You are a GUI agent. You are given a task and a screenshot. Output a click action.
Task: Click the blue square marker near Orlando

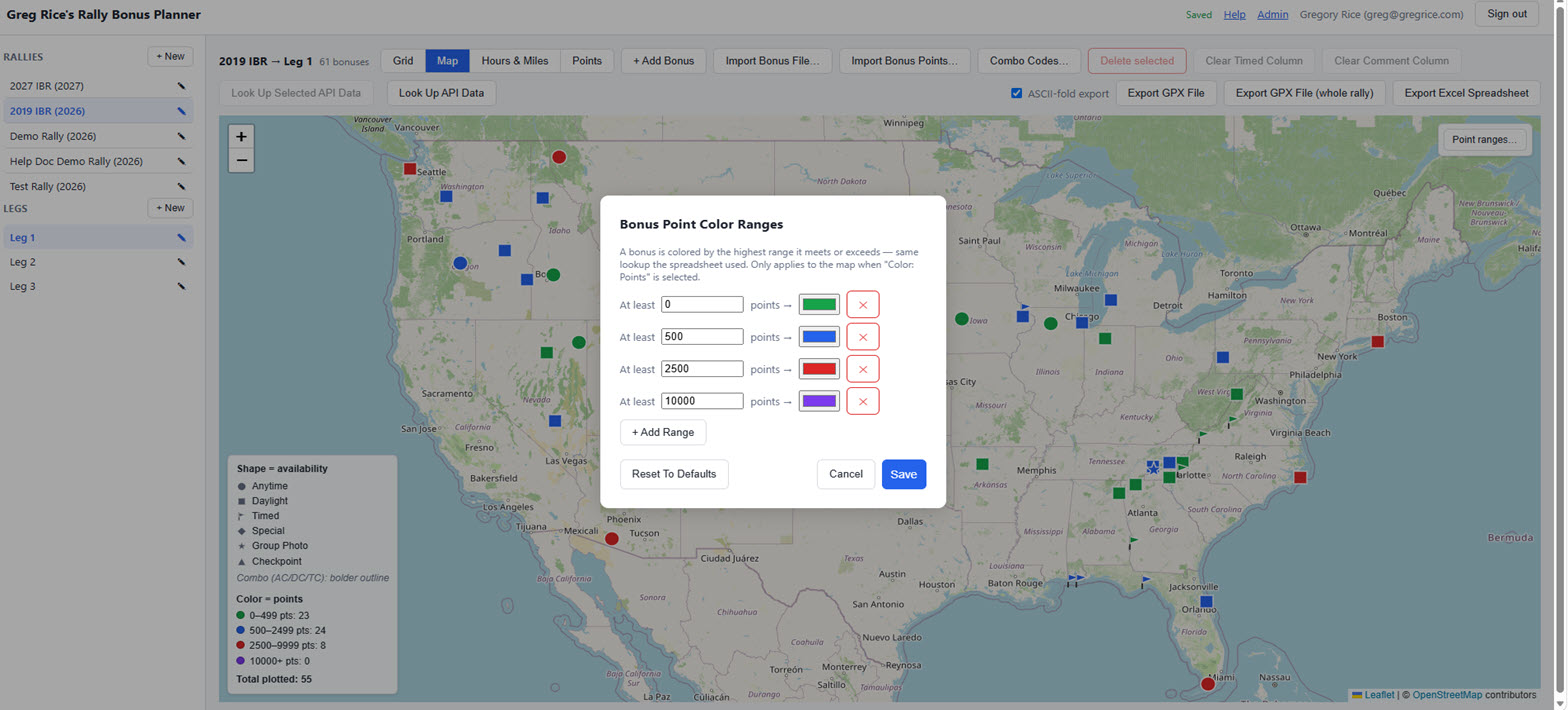(x=1206, y=601)
